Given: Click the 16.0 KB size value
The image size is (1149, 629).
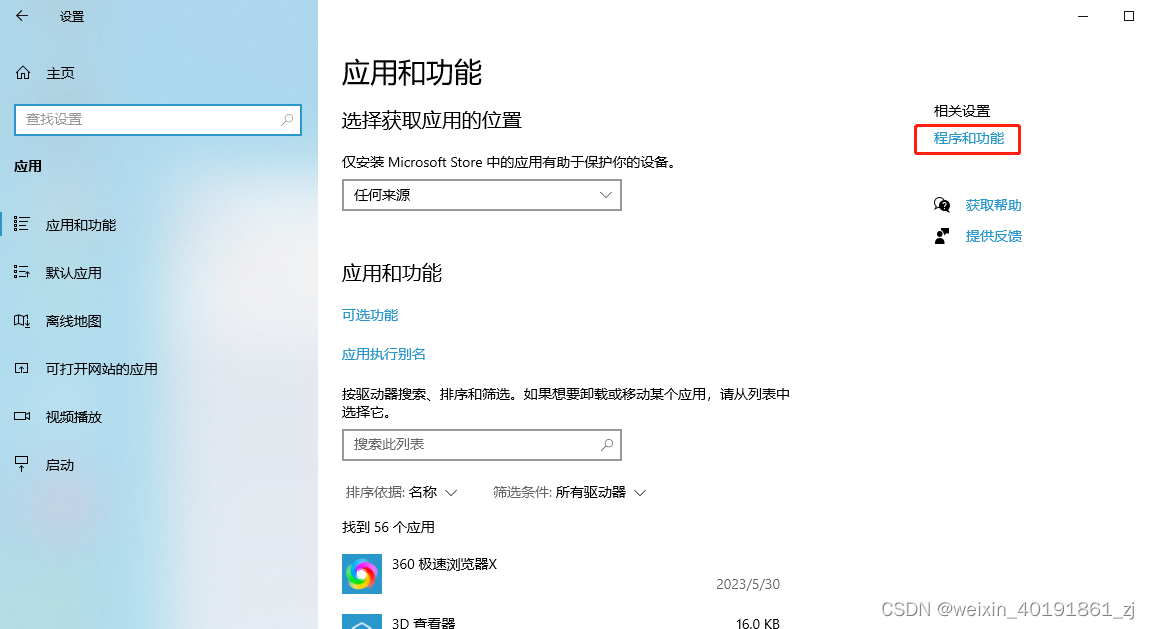Looking at the screenshot, I should (758, 623).
